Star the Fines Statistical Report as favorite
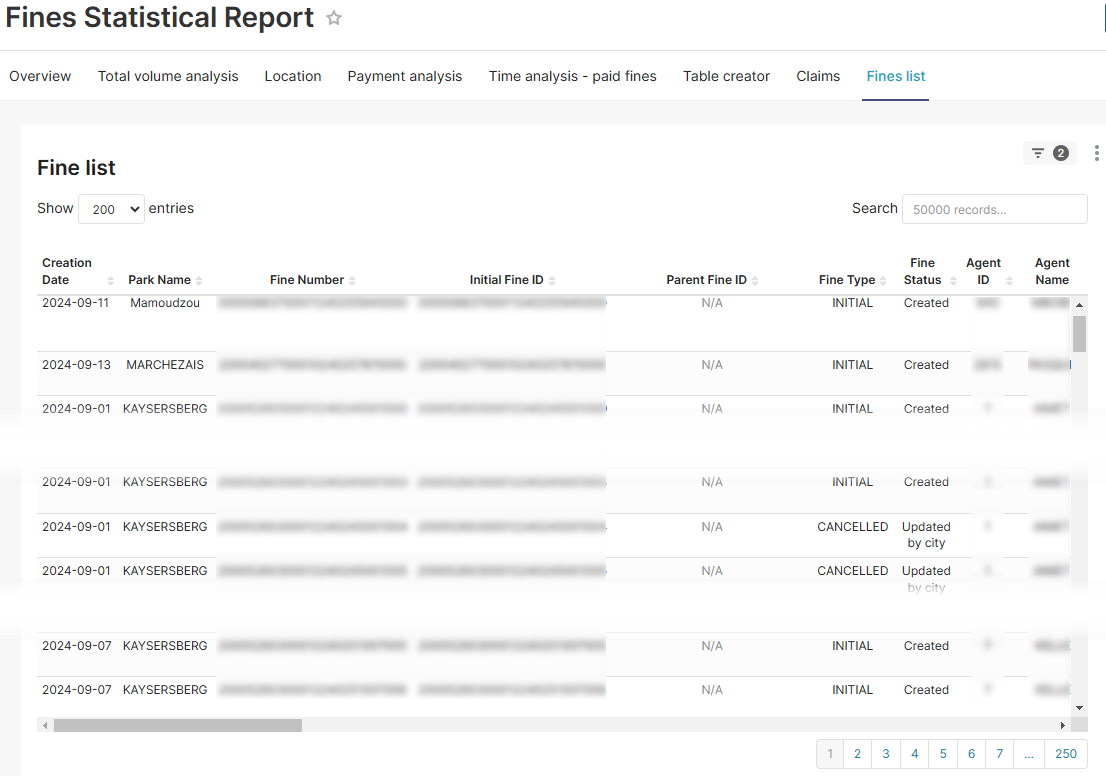 coord(334,18)
